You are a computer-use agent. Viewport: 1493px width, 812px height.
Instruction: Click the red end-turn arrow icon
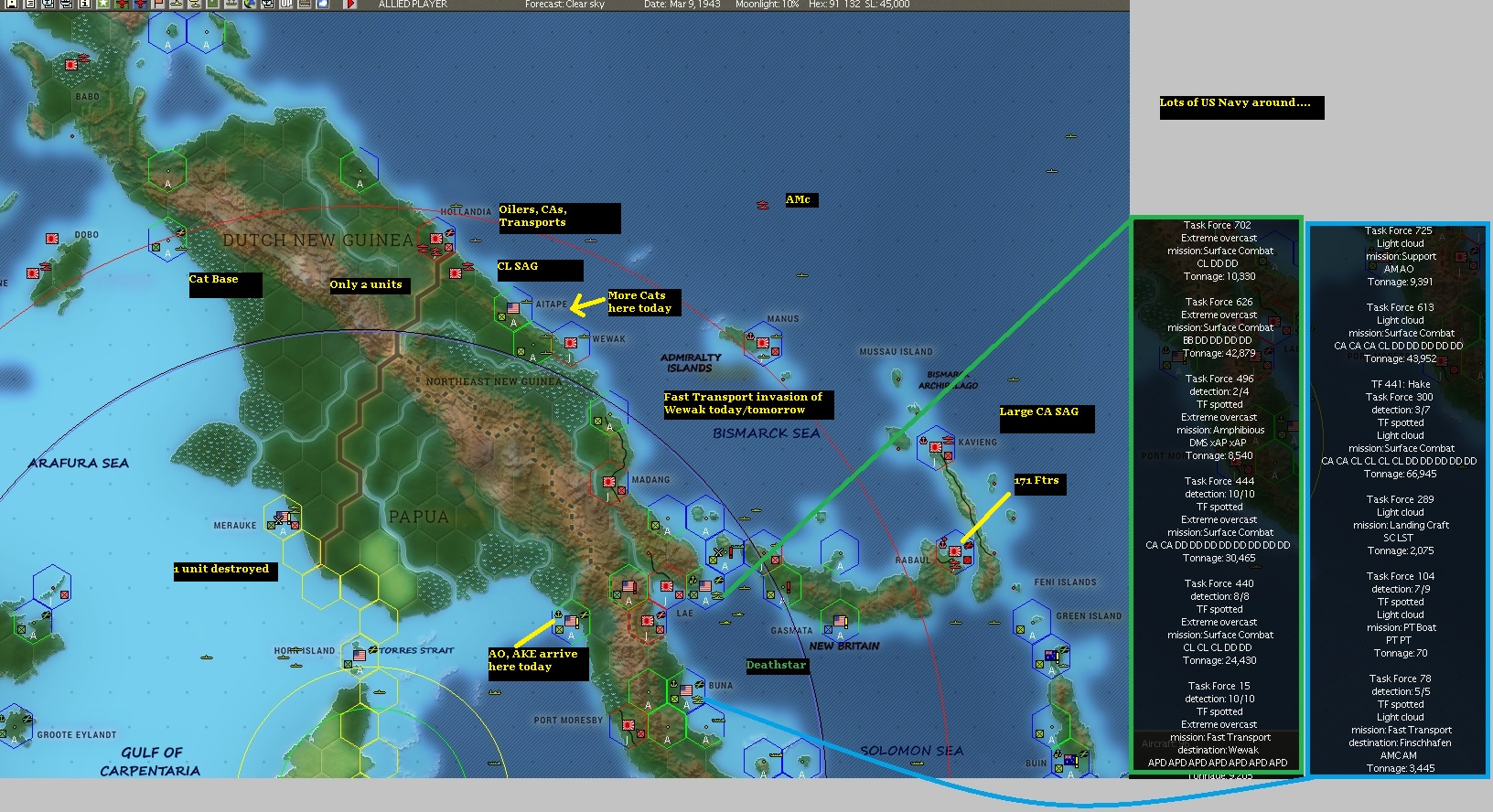[349, 4]
